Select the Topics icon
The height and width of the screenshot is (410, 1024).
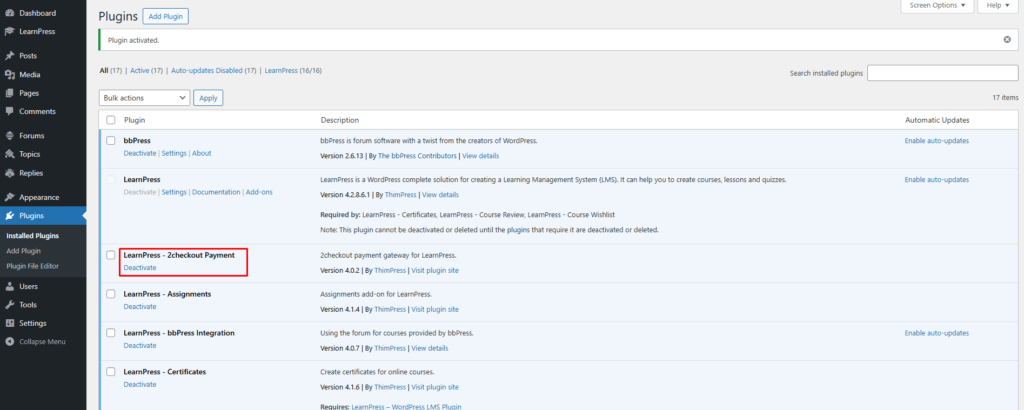coord(10,154)
